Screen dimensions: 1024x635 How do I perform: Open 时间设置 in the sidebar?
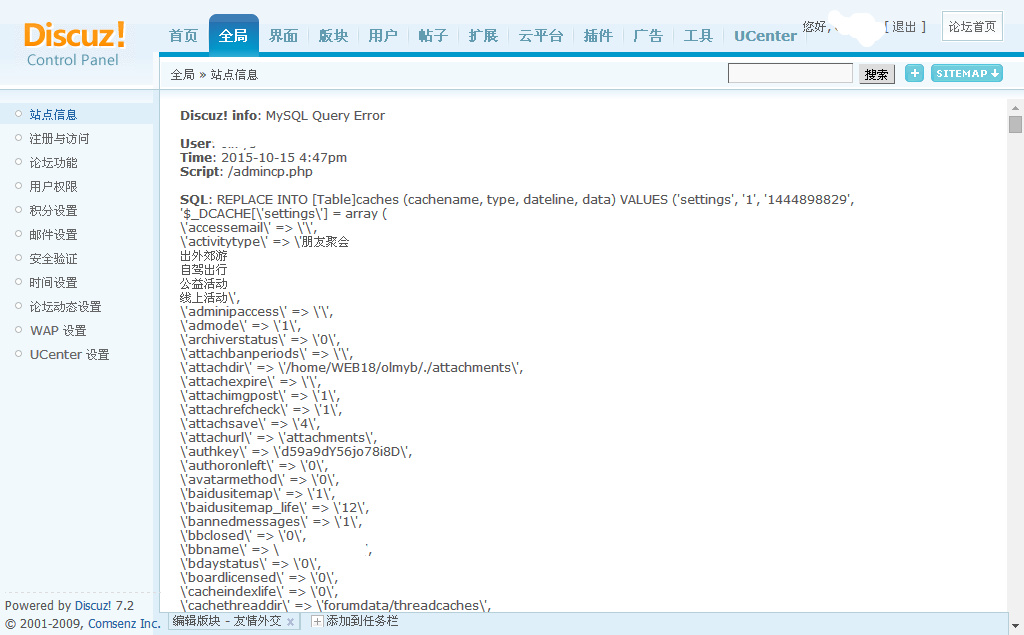(54, 282)
